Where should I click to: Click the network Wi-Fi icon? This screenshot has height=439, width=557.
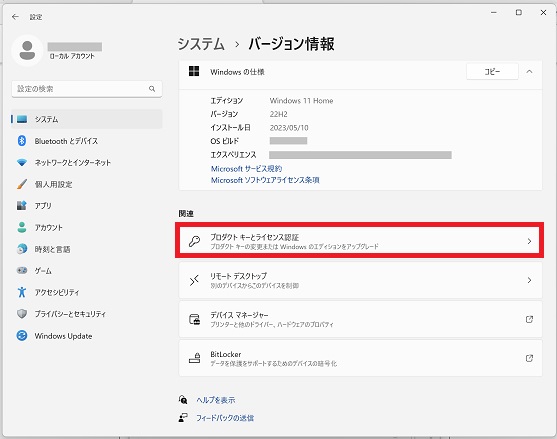(22, 163)
